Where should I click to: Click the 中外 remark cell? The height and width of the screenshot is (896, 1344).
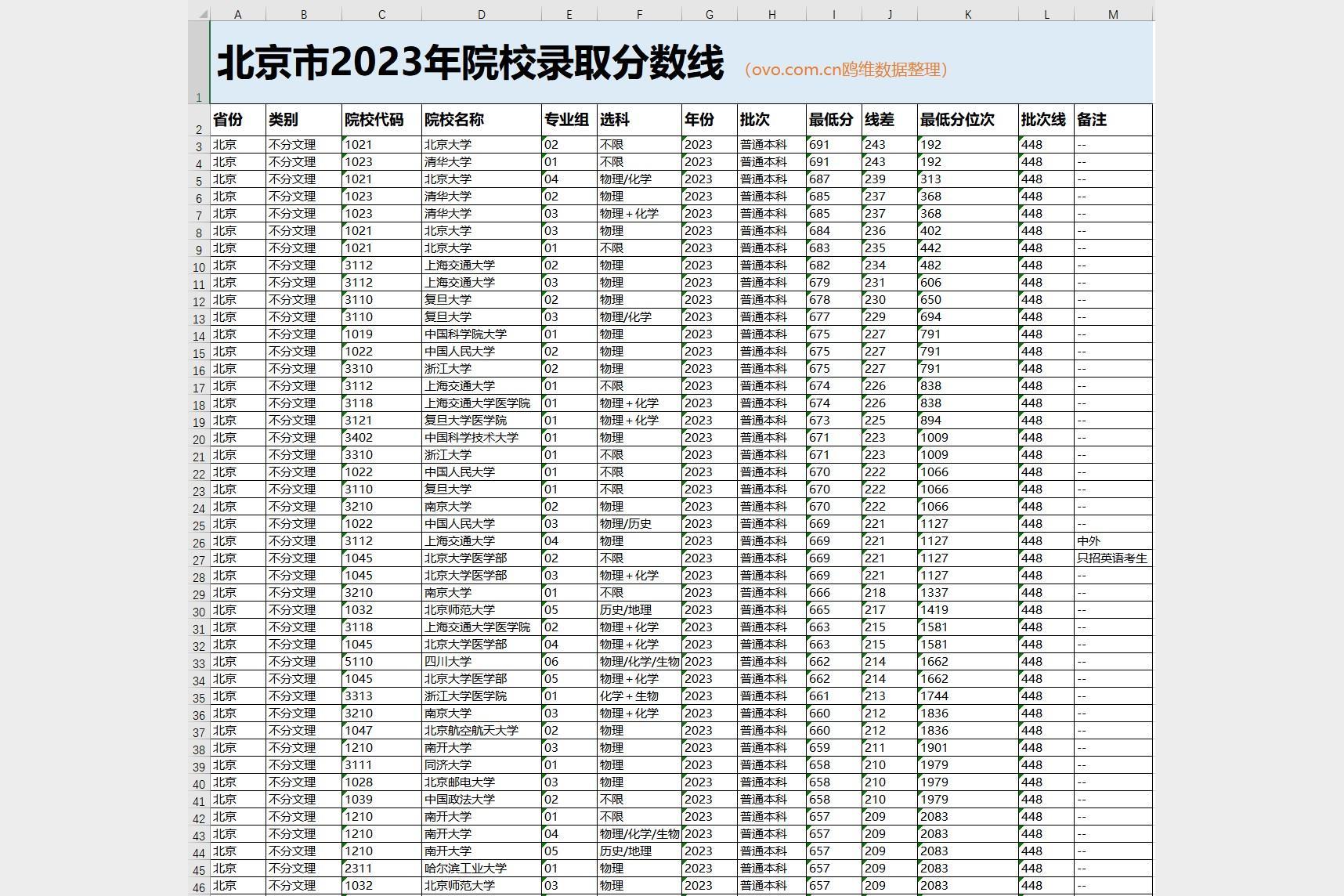click(1113, 541)
